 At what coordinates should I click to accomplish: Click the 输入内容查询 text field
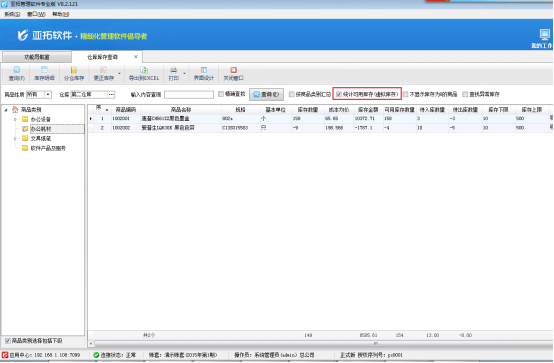click(x=189, y=95)
